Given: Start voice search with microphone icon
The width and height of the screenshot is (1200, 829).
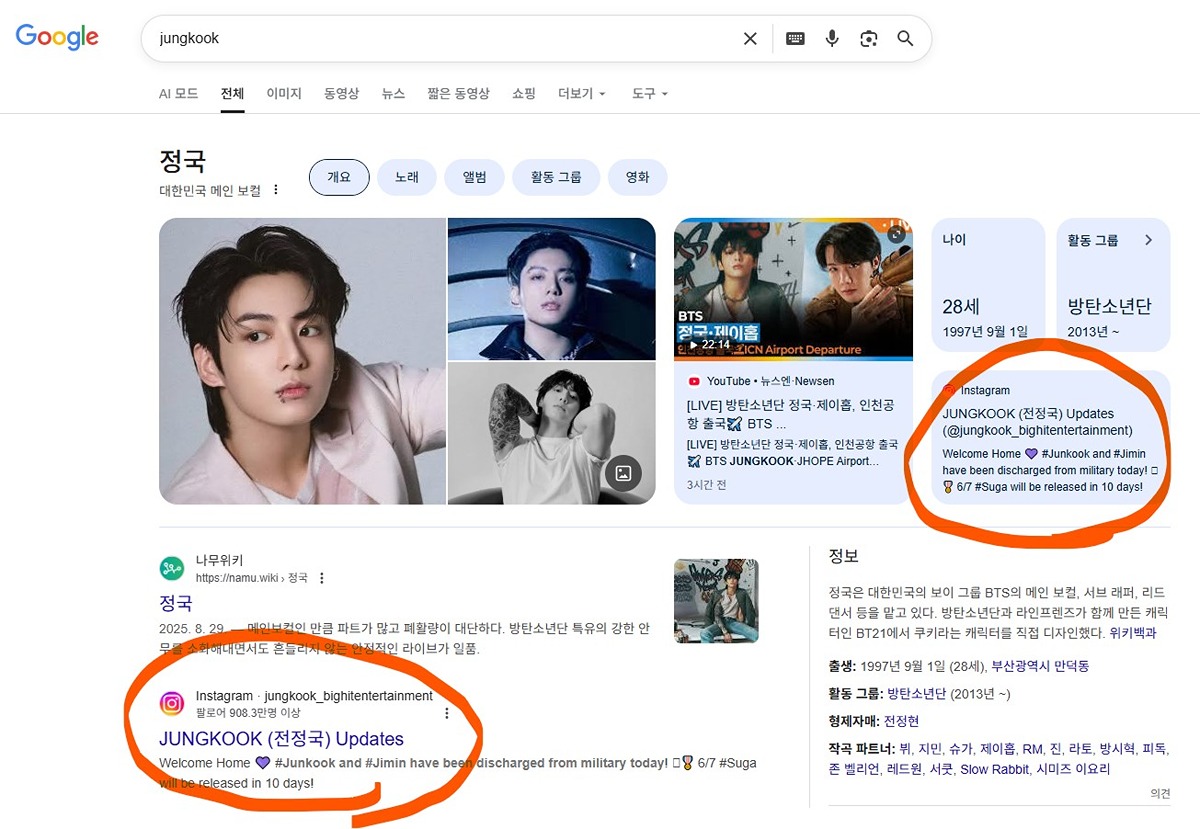Looking at the screenshot, I should pos(831,39).
